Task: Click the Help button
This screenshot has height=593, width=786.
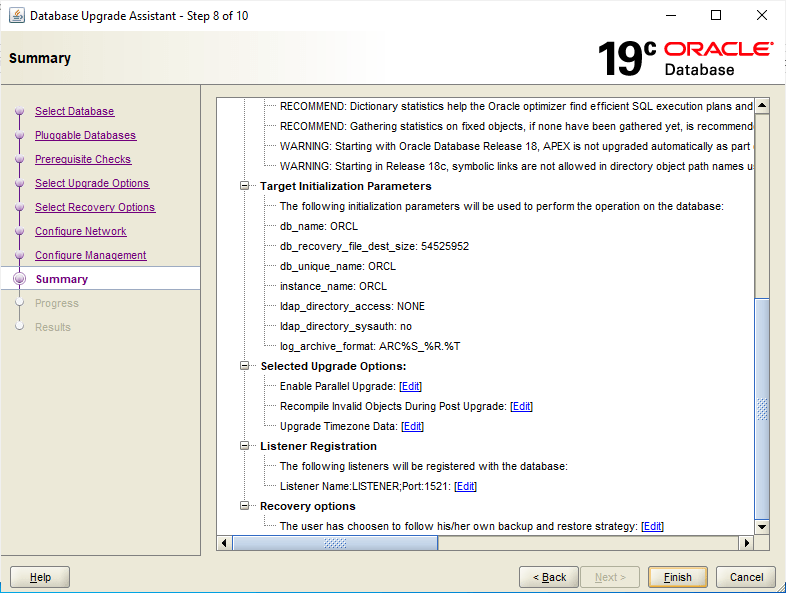Action: tap(40, 577)
